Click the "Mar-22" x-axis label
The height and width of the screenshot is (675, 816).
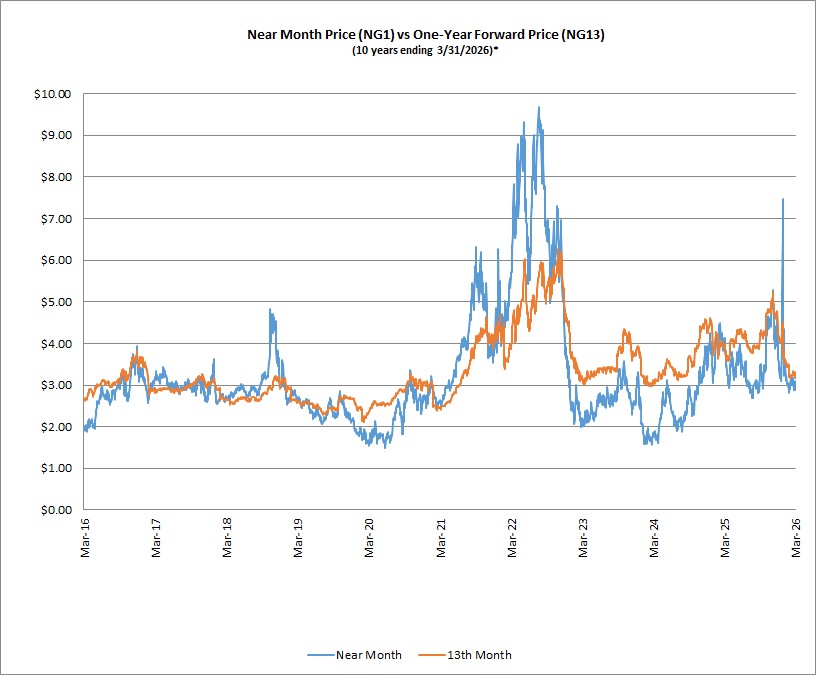512,538
